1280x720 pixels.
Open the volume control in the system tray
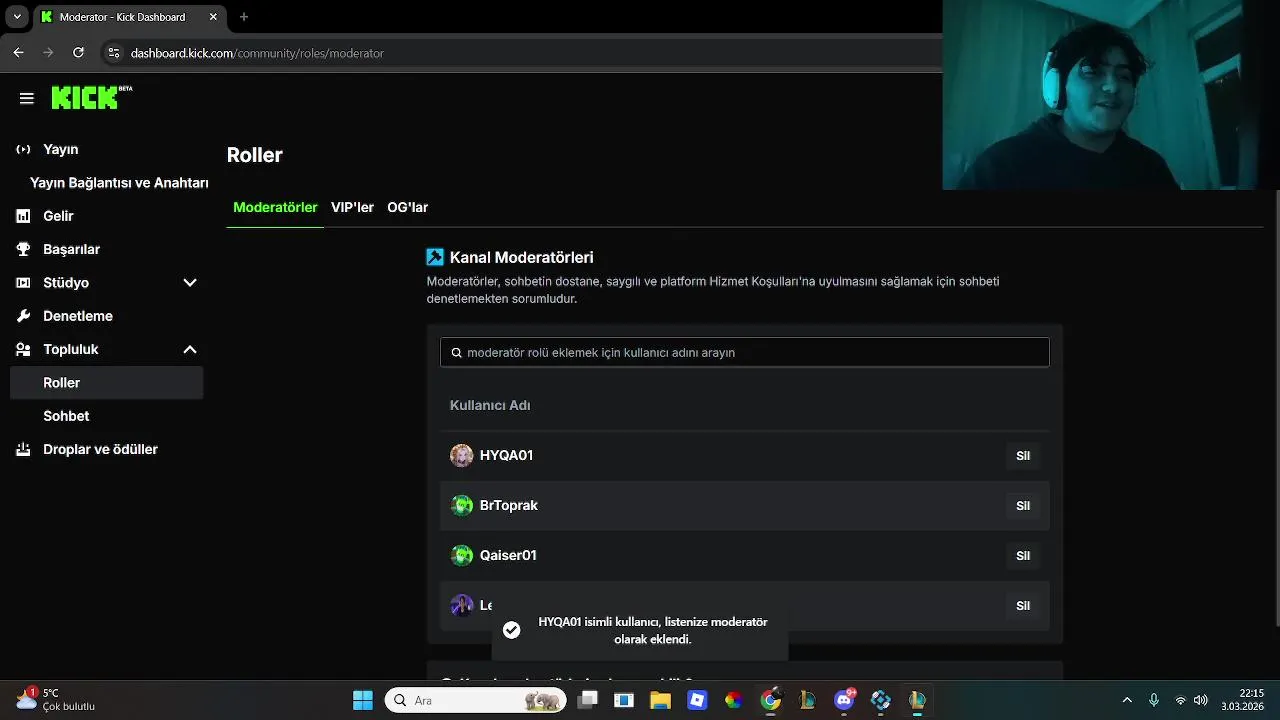[1201, 700]
